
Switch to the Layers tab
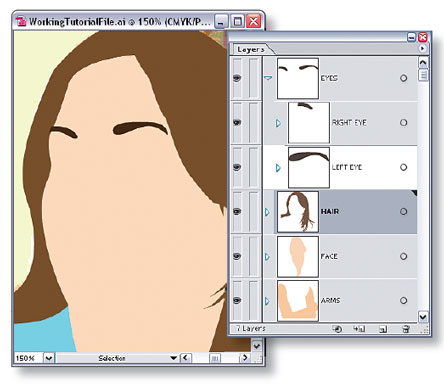coord(251,50)
